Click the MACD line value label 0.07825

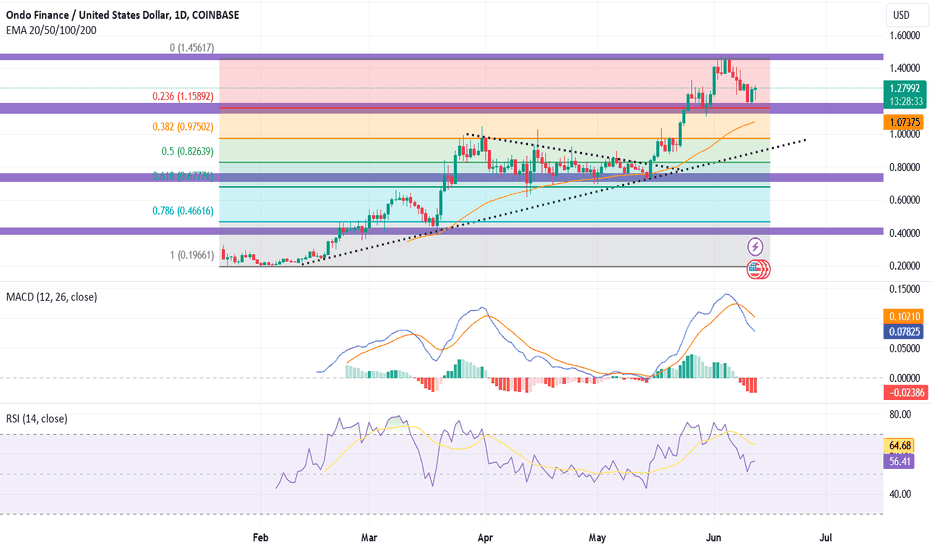tap(905, 332)
